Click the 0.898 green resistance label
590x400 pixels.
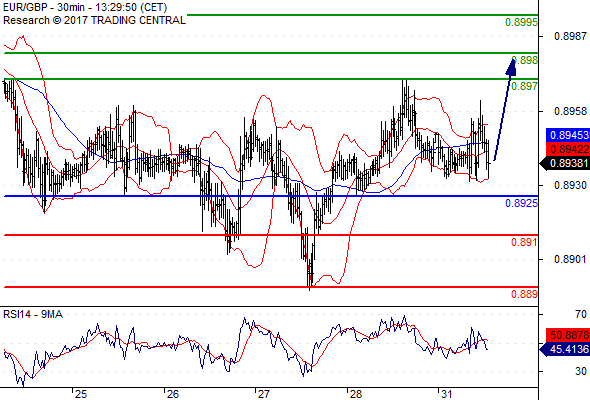[525, 60]
